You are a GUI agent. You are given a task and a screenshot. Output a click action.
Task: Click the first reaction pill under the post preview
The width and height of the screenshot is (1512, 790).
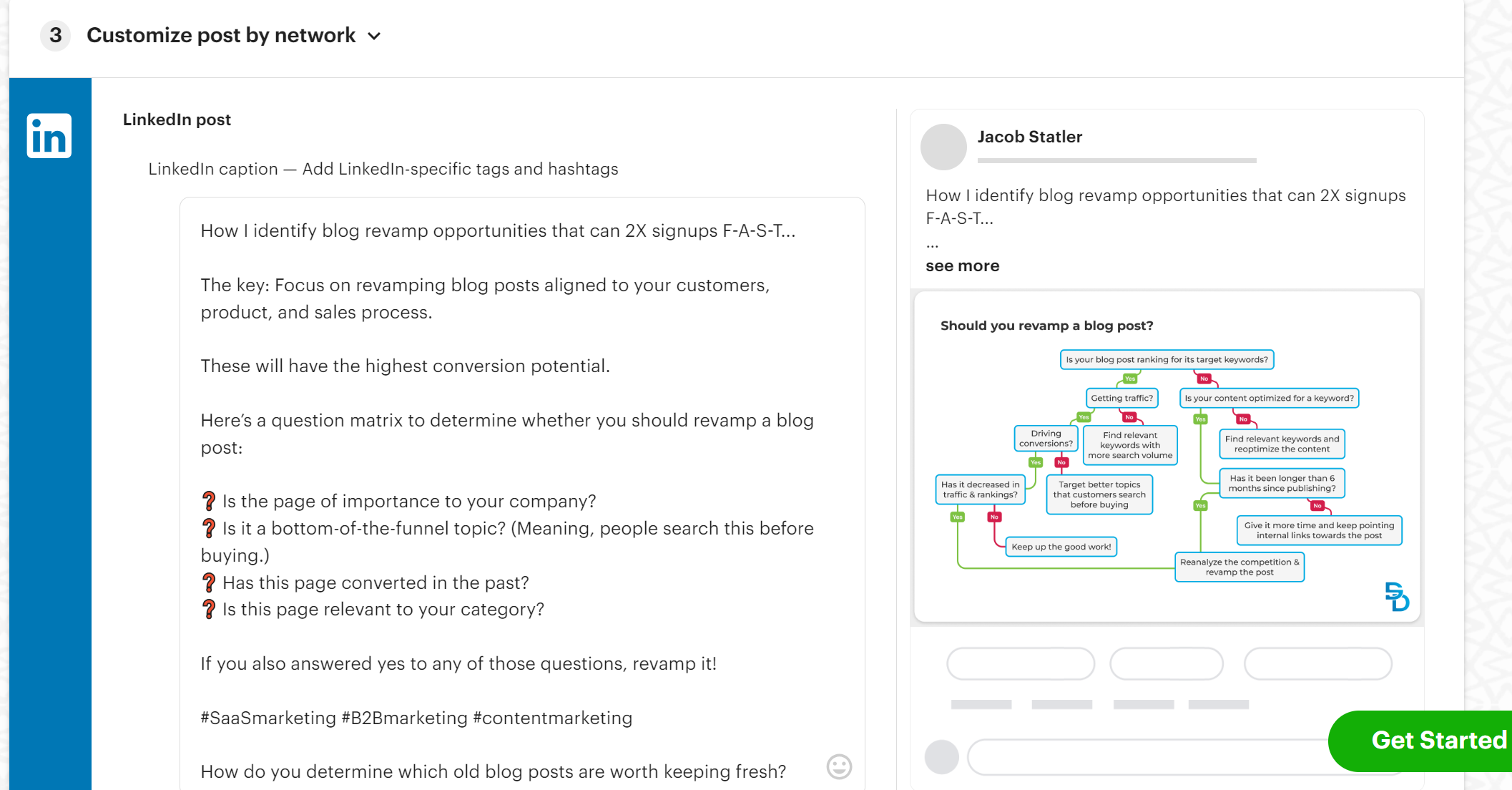(x=1019, y=663)
